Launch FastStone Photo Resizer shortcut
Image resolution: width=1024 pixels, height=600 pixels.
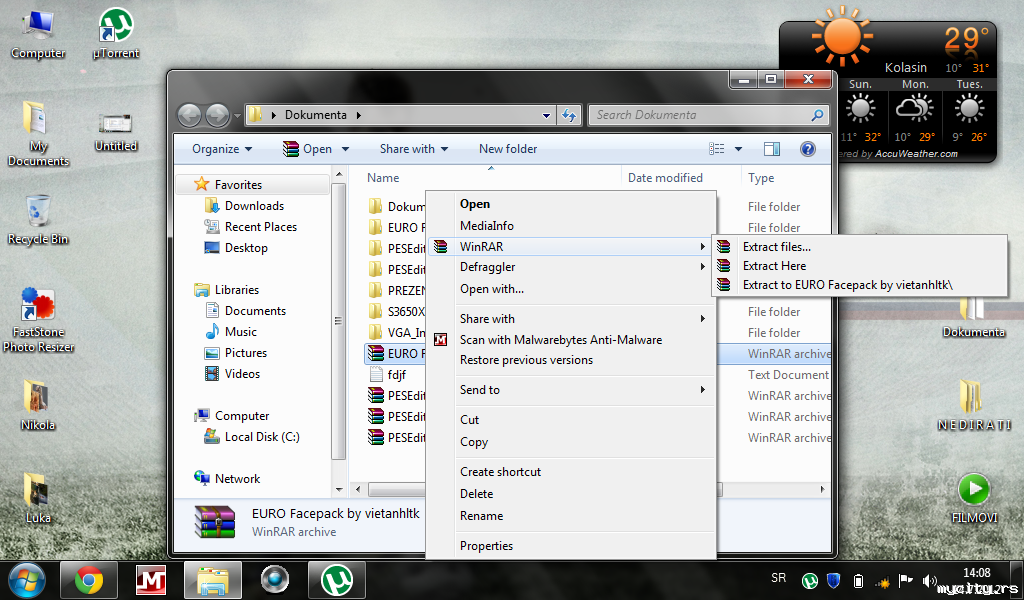click(38, 320)
